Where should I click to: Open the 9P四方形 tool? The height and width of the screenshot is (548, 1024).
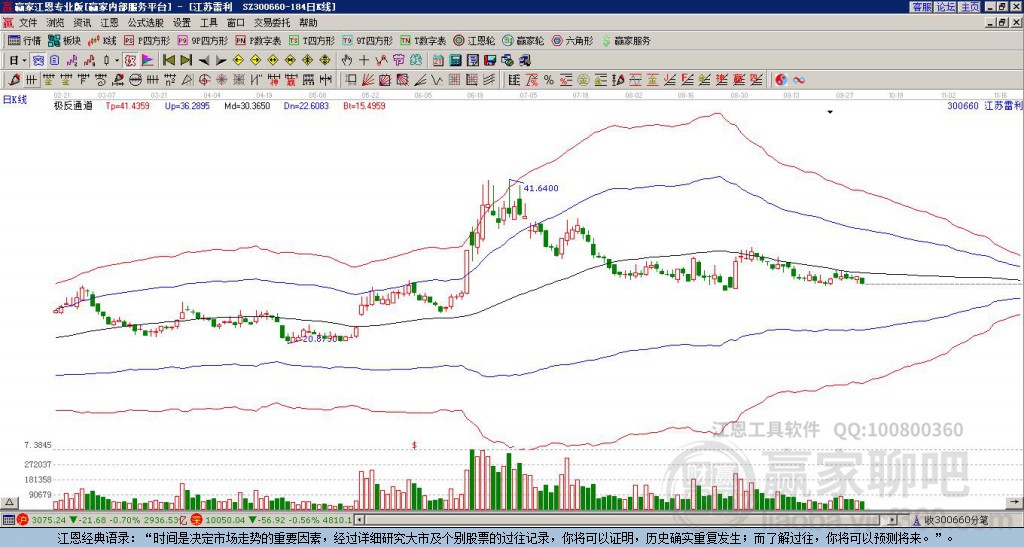(202, 40)
